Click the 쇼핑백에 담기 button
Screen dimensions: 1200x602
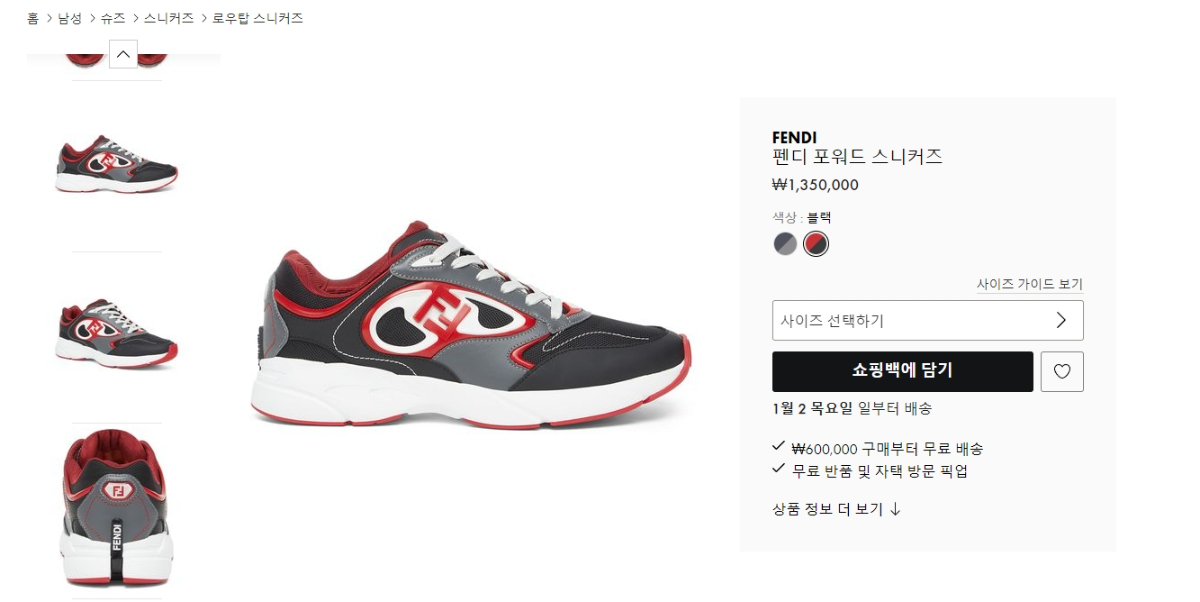(902, 371)
